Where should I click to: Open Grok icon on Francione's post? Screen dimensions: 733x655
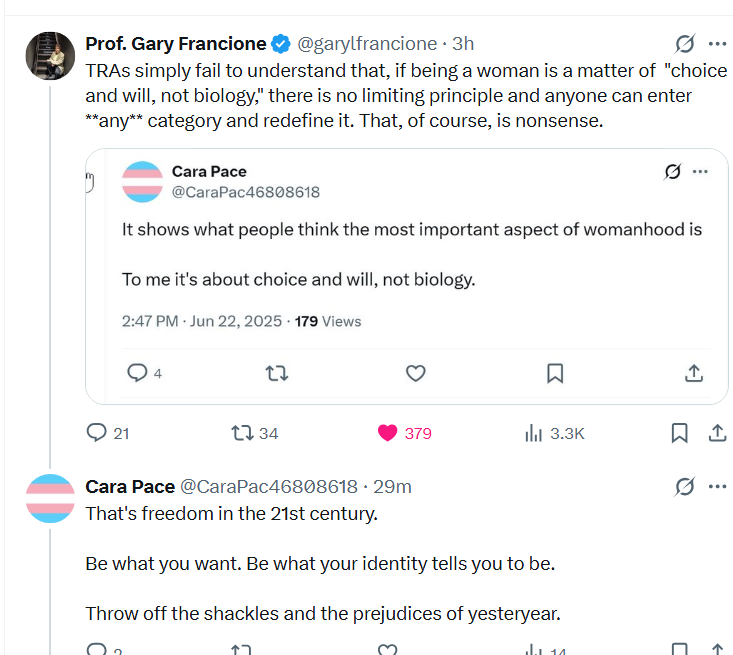(x=685, y=44)
